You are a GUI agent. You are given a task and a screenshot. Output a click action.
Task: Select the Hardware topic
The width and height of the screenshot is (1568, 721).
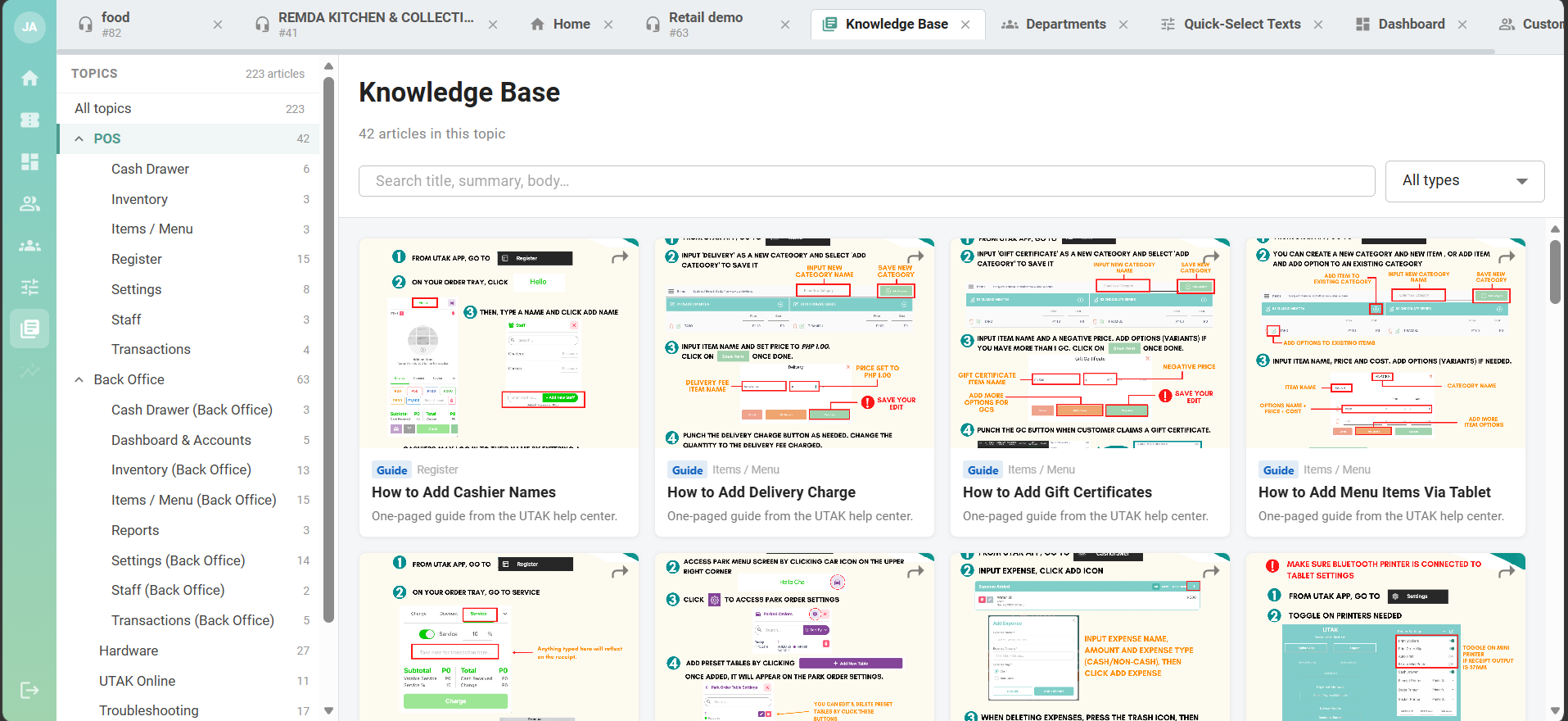point(188,651)
